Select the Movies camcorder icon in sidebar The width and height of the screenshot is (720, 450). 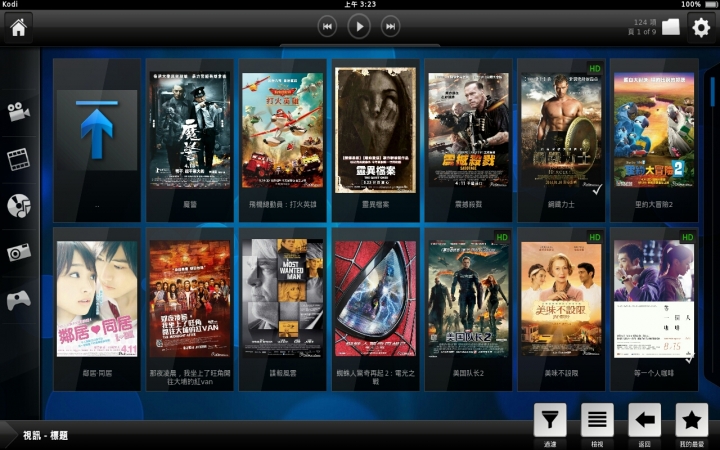(18, 112)
